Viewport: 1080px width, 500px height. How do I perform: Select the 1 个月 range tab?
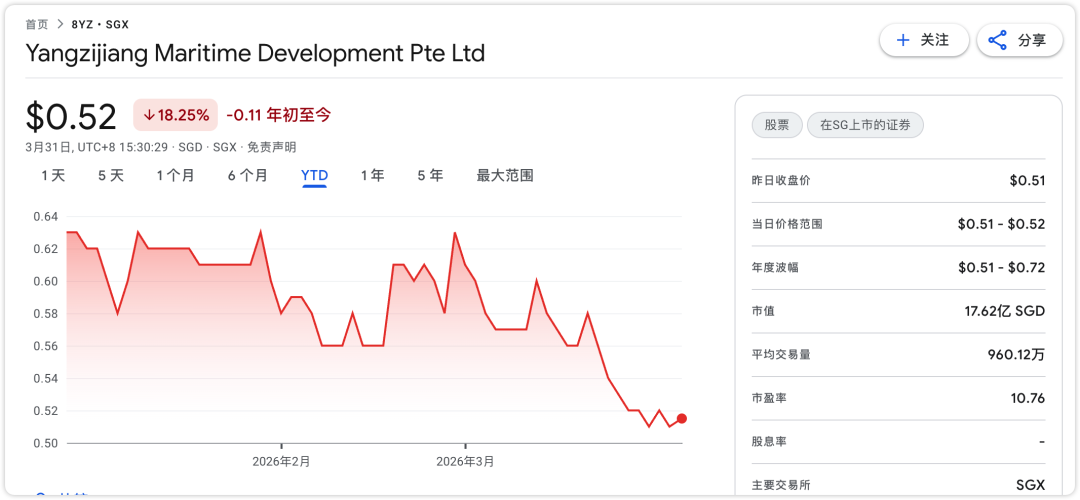point(175,175)
